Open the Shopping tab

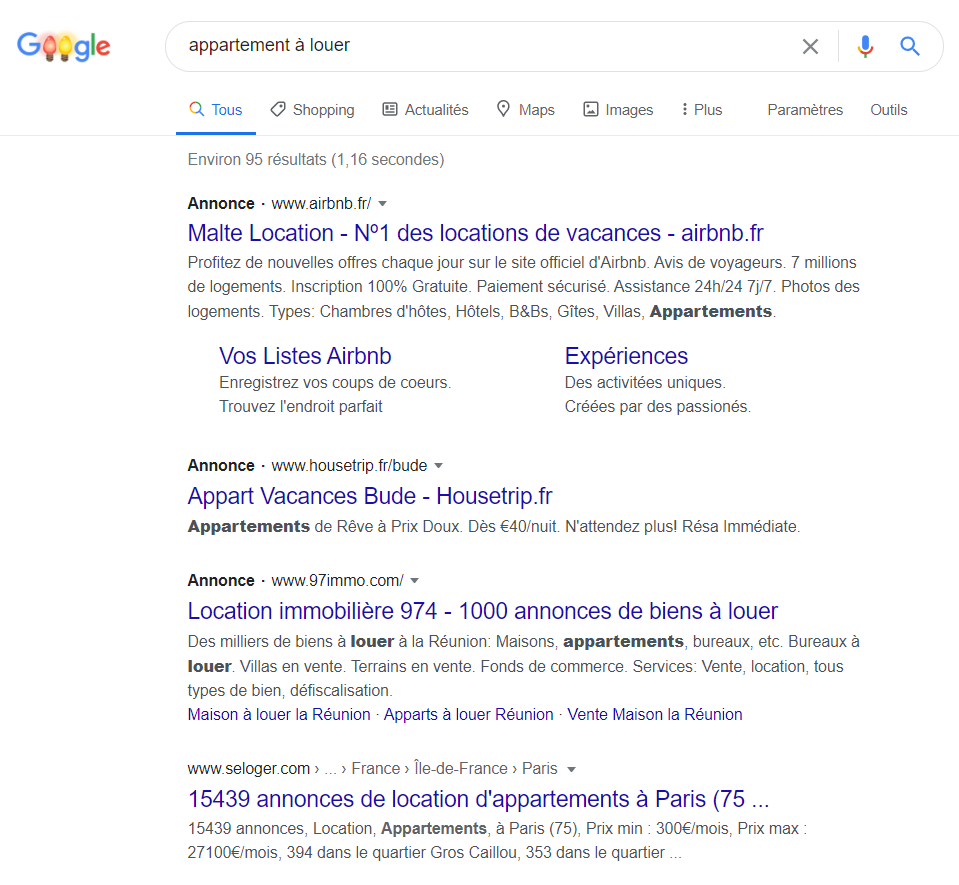click(312, 110)
